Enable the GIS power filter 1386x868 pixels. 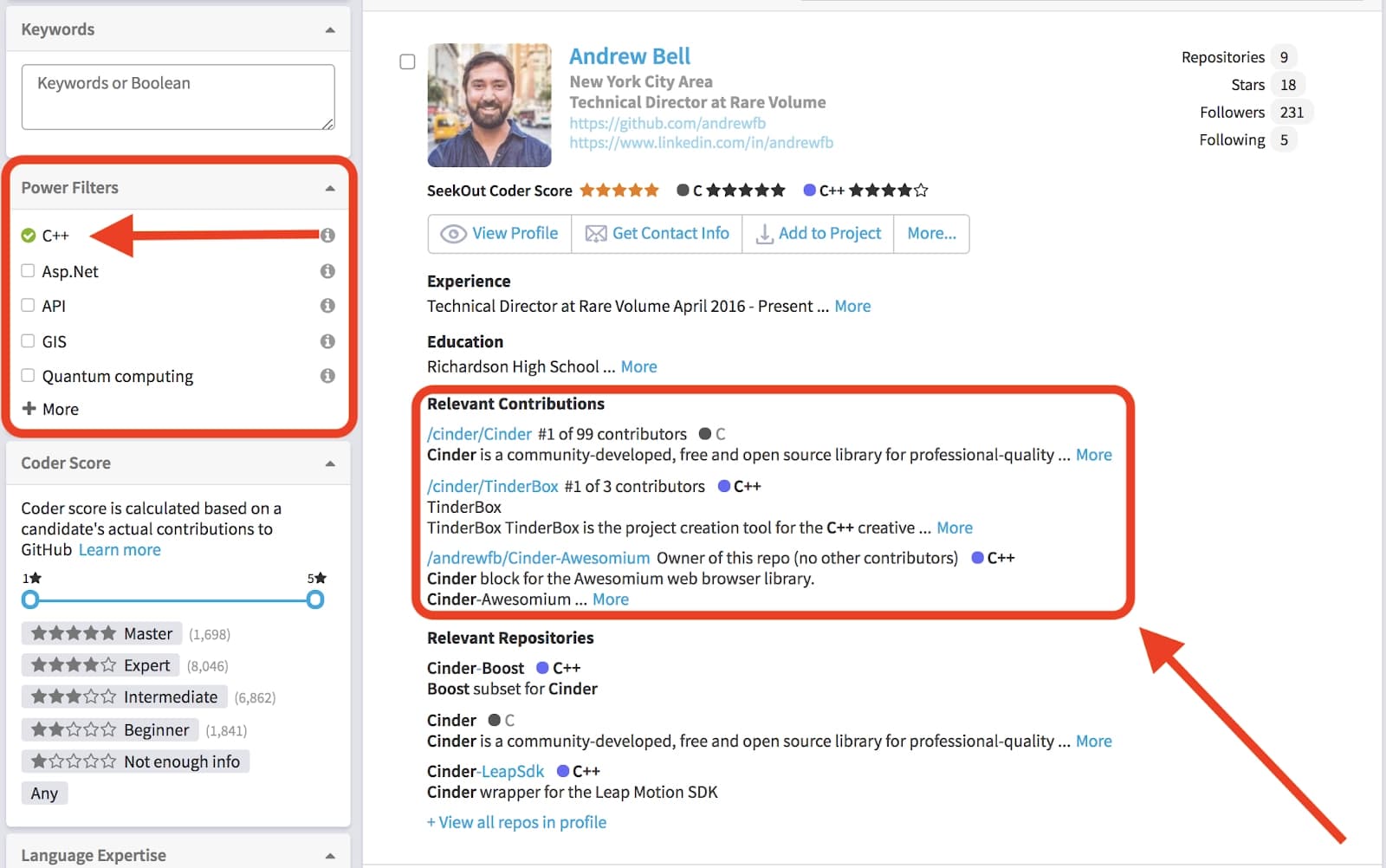[27, 340]
